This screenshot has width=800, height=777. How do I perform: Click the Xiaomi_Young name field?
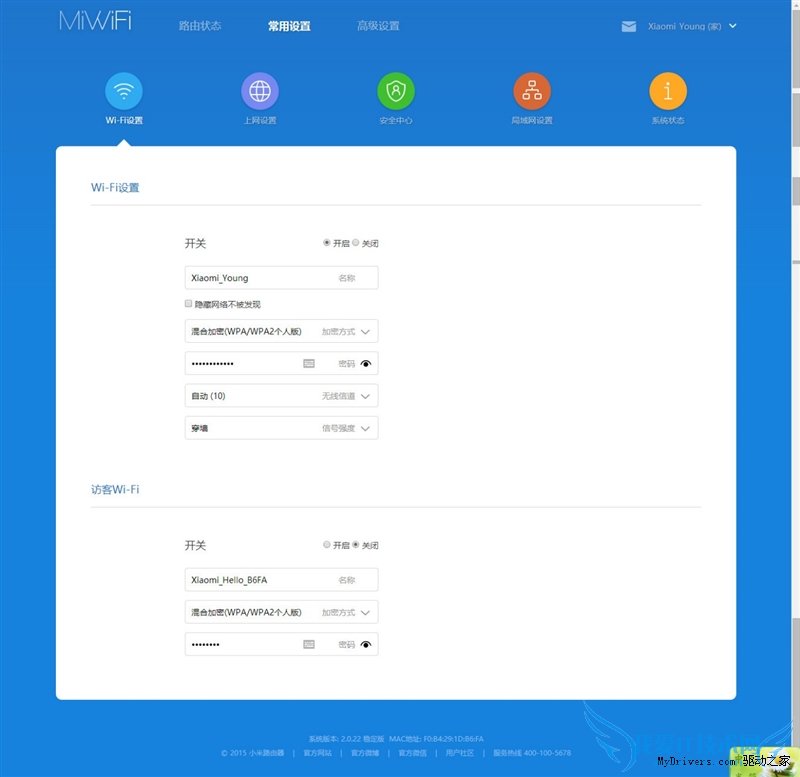(x=281, y=278)
